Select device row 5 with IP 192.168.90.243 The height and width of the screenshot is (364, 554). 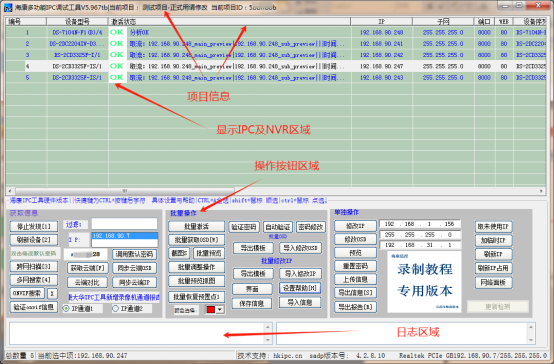click(x=276, y=77)
